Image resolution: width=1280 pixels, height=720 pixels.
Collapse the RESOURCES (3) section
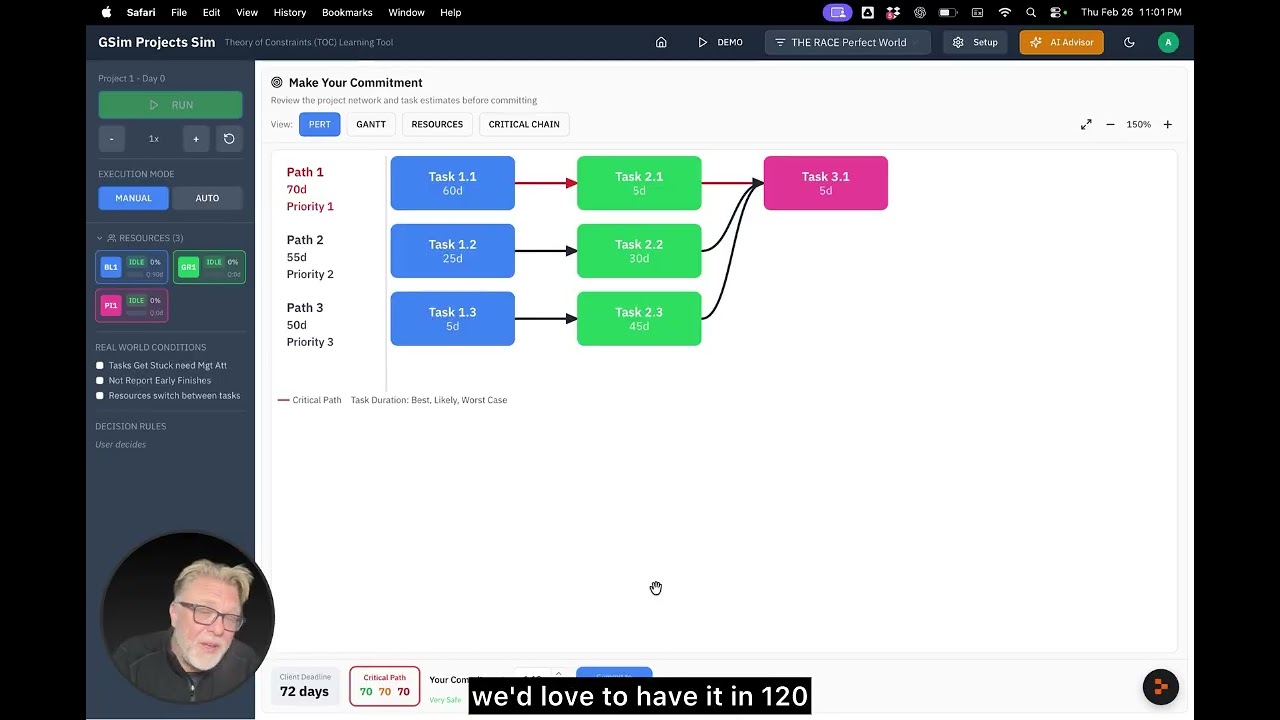140,238
